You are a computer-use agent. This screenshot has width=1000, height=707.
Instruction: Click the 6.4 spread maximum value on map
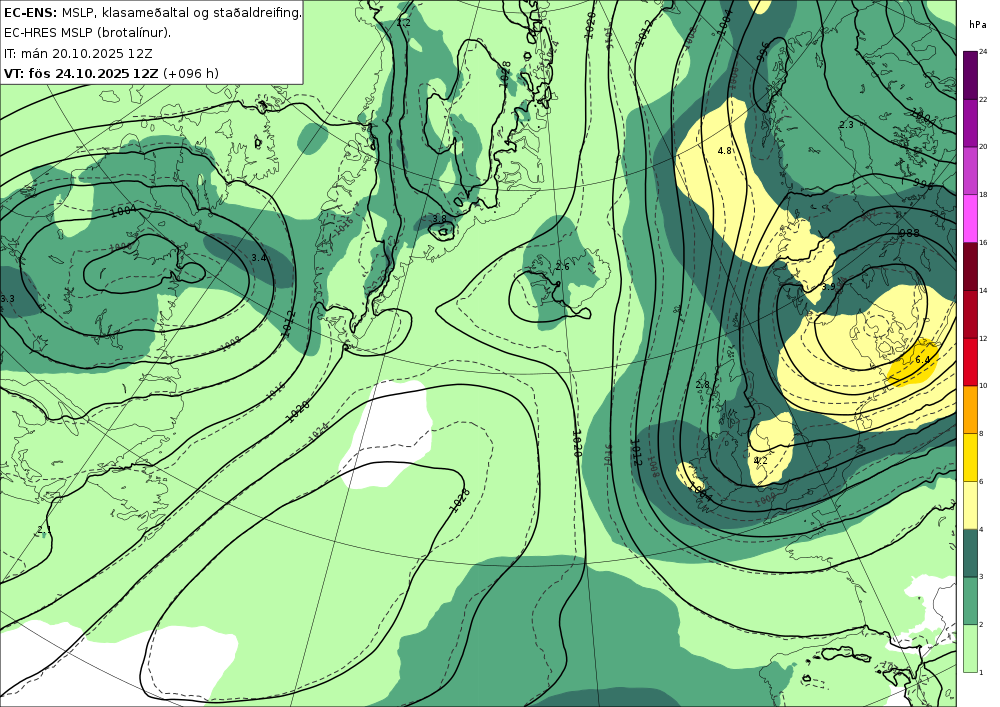click(x=922, y=360)
